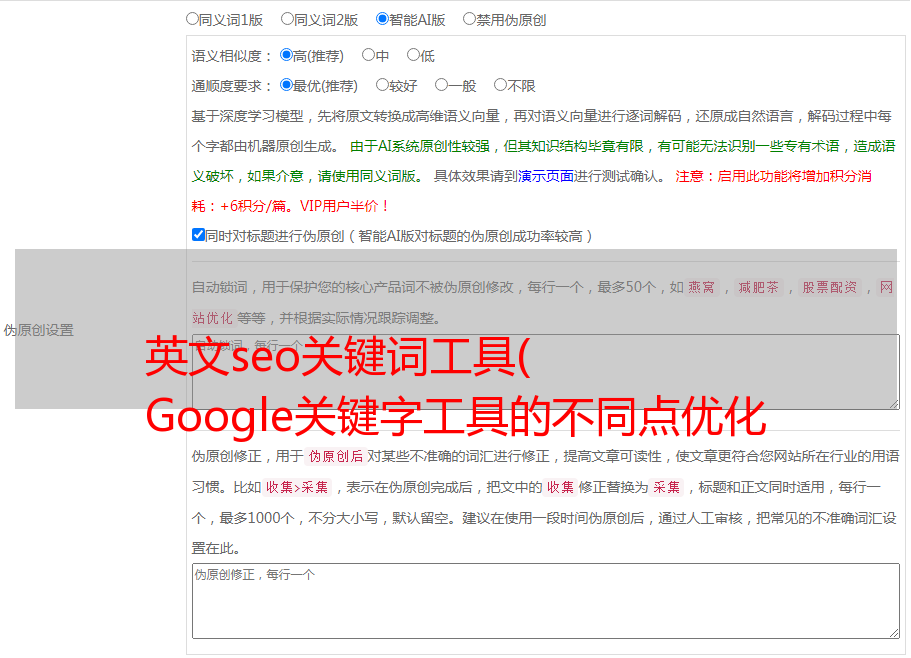Viewport: 911px width, 658px height.
Task: Set 语义相似度 to 中
Action: point(368,55)
